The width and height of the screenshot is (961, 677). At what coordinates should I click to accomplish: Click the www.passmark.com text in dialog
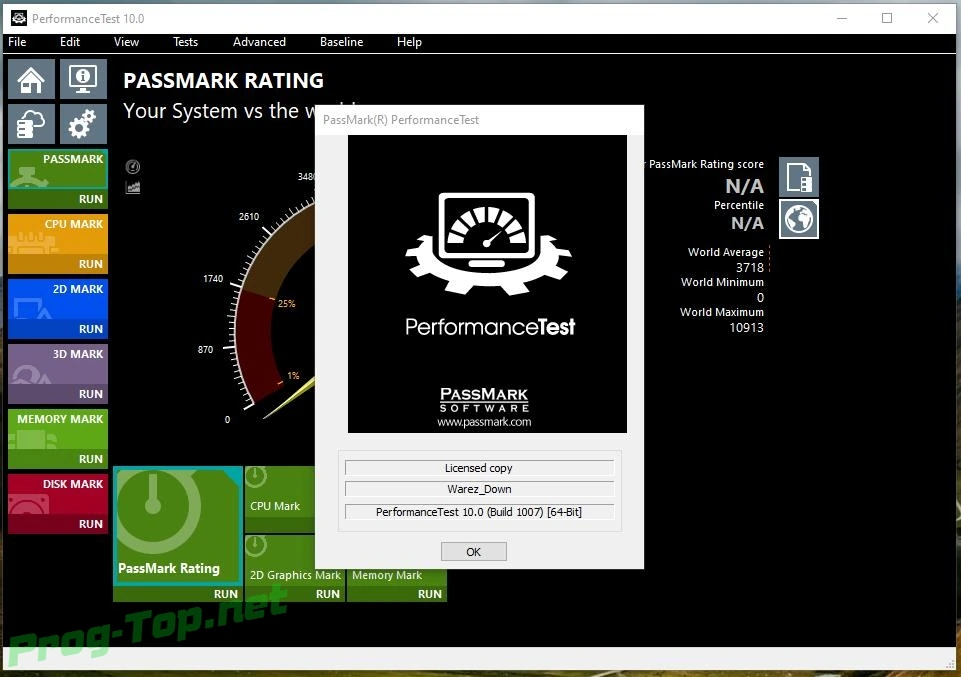(484, 422)
